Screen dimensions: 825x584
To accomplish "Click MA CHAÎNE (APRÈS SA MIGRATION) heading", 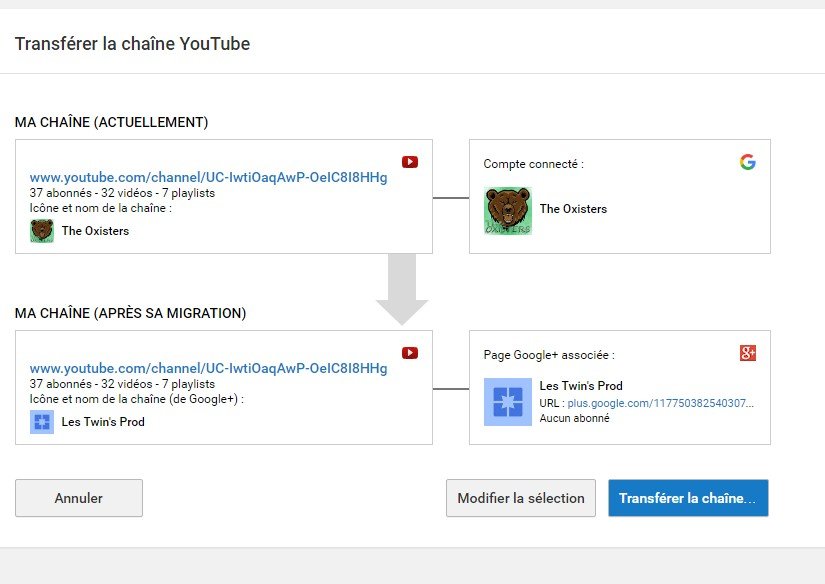I will coord(130,313).
